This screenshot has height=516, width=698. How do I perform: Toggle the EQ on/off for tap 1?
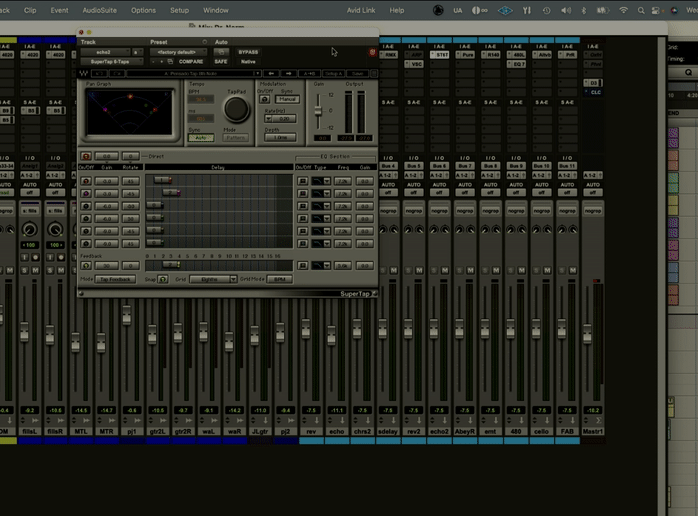[303, 181]
